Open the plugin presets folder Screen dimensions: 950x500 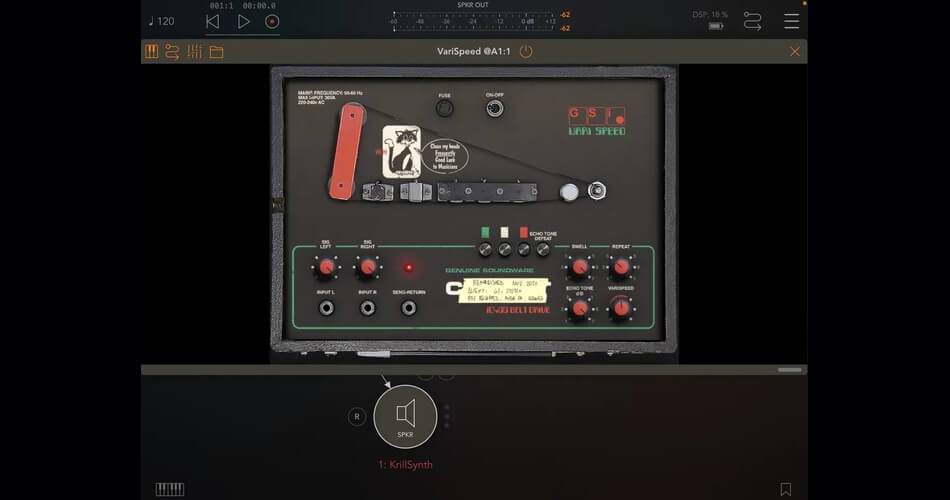point(216,52)
